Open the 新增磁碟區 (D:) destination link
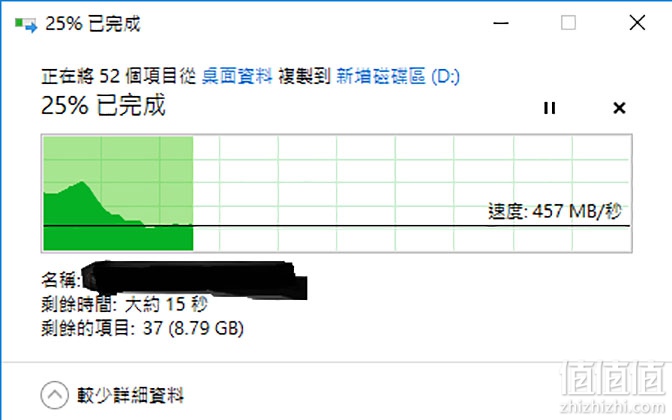The height and width of the screenshot is (420, 672). tap(398, 76)
